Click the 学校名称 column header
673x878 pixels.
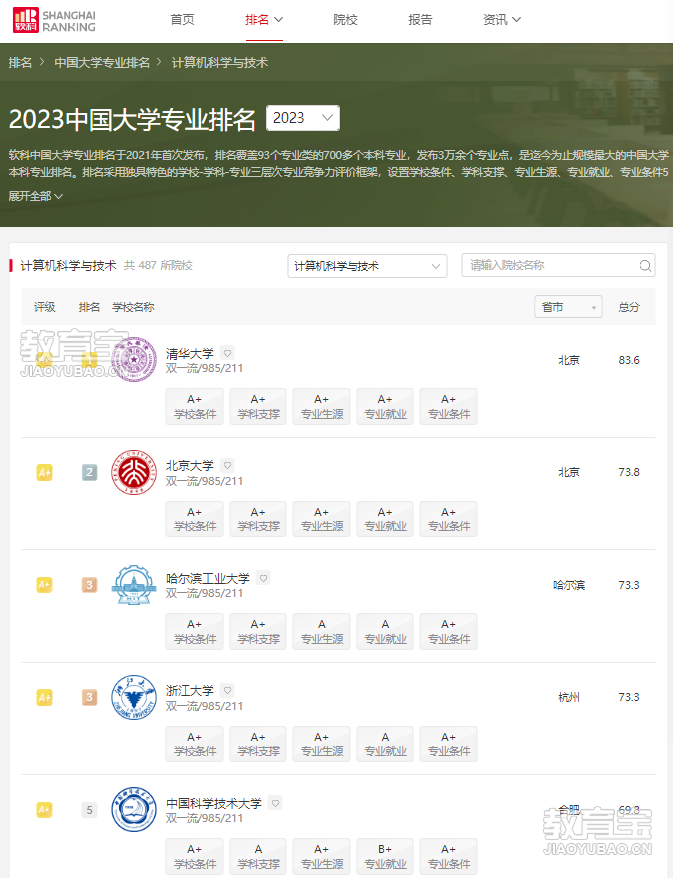click(133, 307)
